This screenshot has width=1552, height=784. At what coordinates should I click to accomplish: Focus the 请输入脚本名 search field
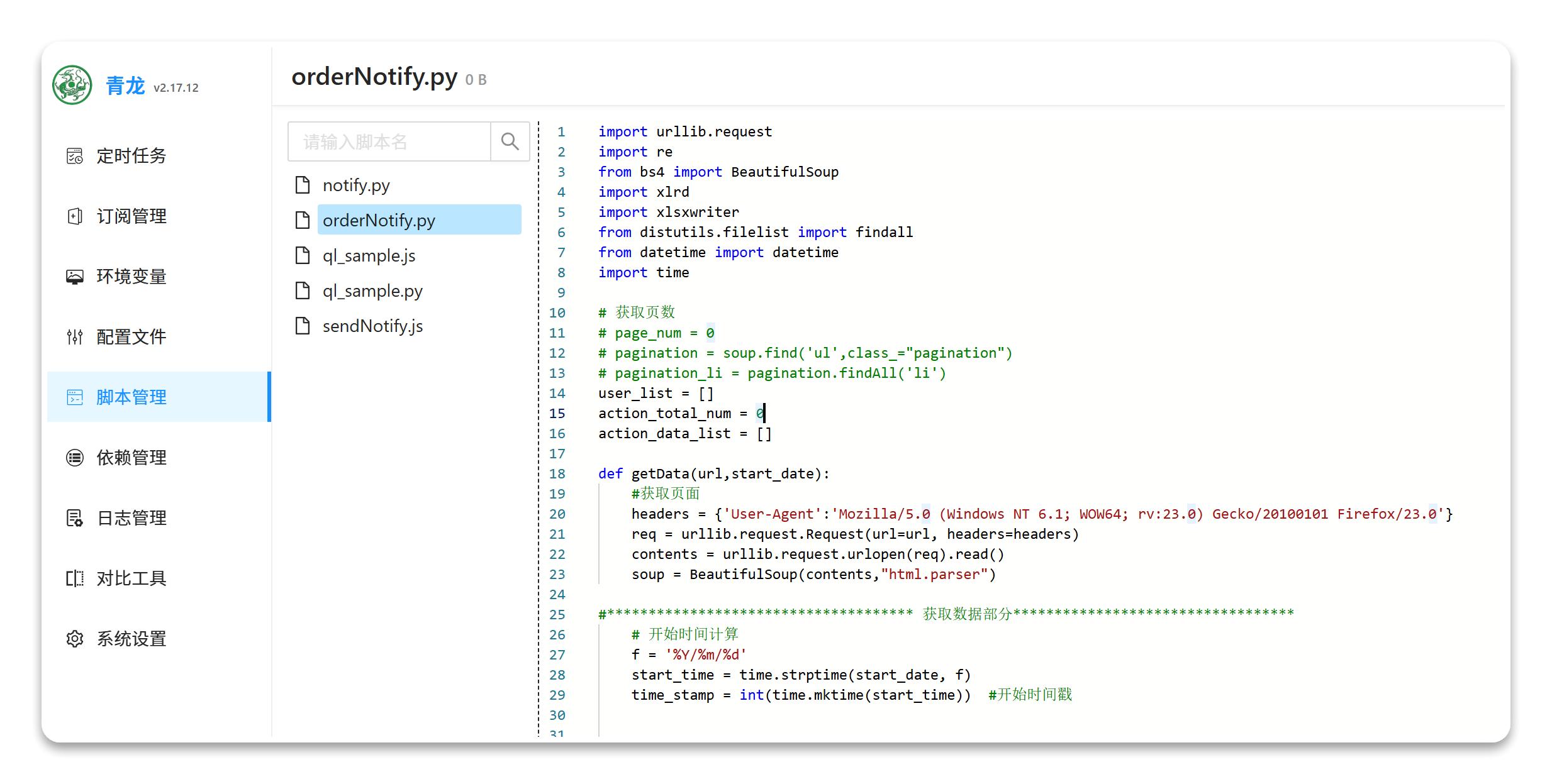point(389,141)
